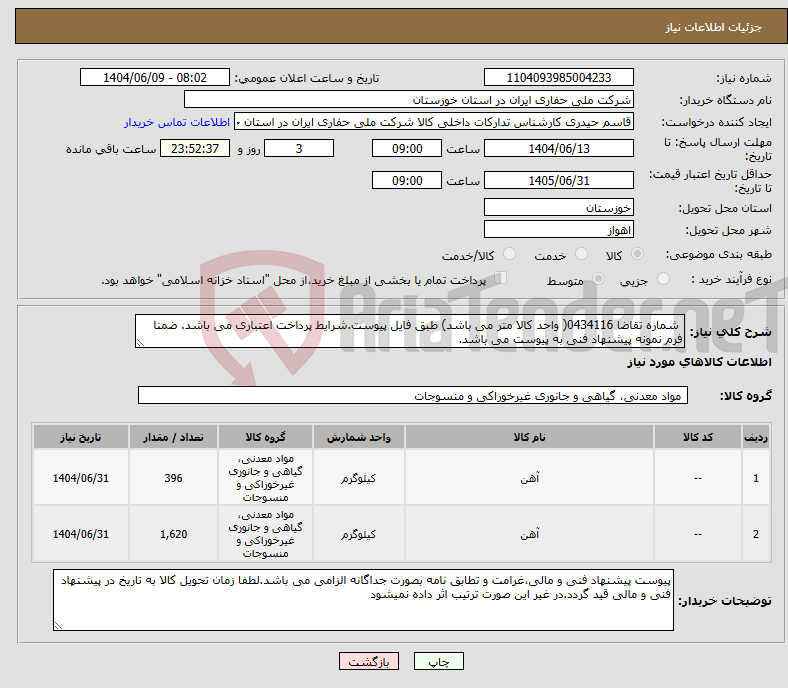
Task: Click date 1404/06/31 in row 1
Action: (x=81, y=478)
